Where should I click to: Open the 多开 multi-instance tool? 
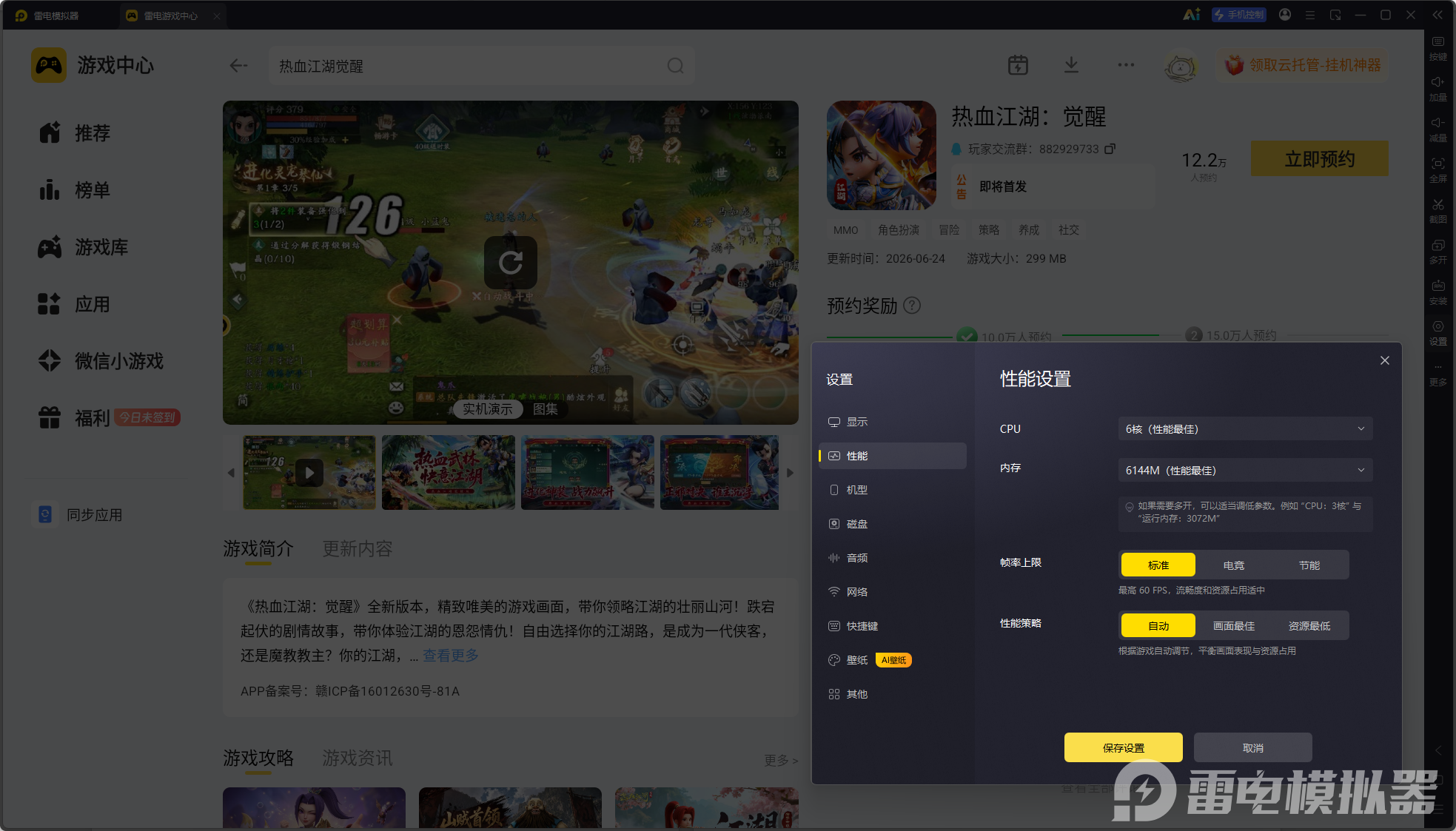pyautogui.click(x=1437, y=251)
